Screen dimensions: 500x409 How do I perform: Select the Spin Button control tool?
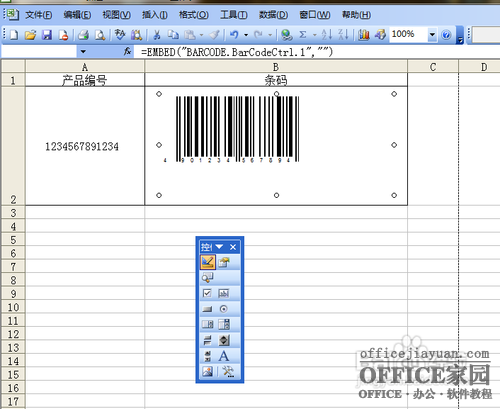pyautogui.click(x=224, y=340)
